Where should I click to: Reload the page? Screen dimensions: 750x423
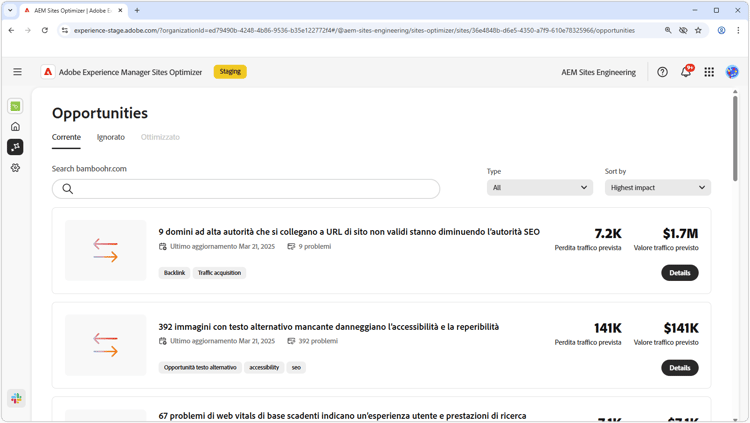pyautogui.click(x=44, y=30)
